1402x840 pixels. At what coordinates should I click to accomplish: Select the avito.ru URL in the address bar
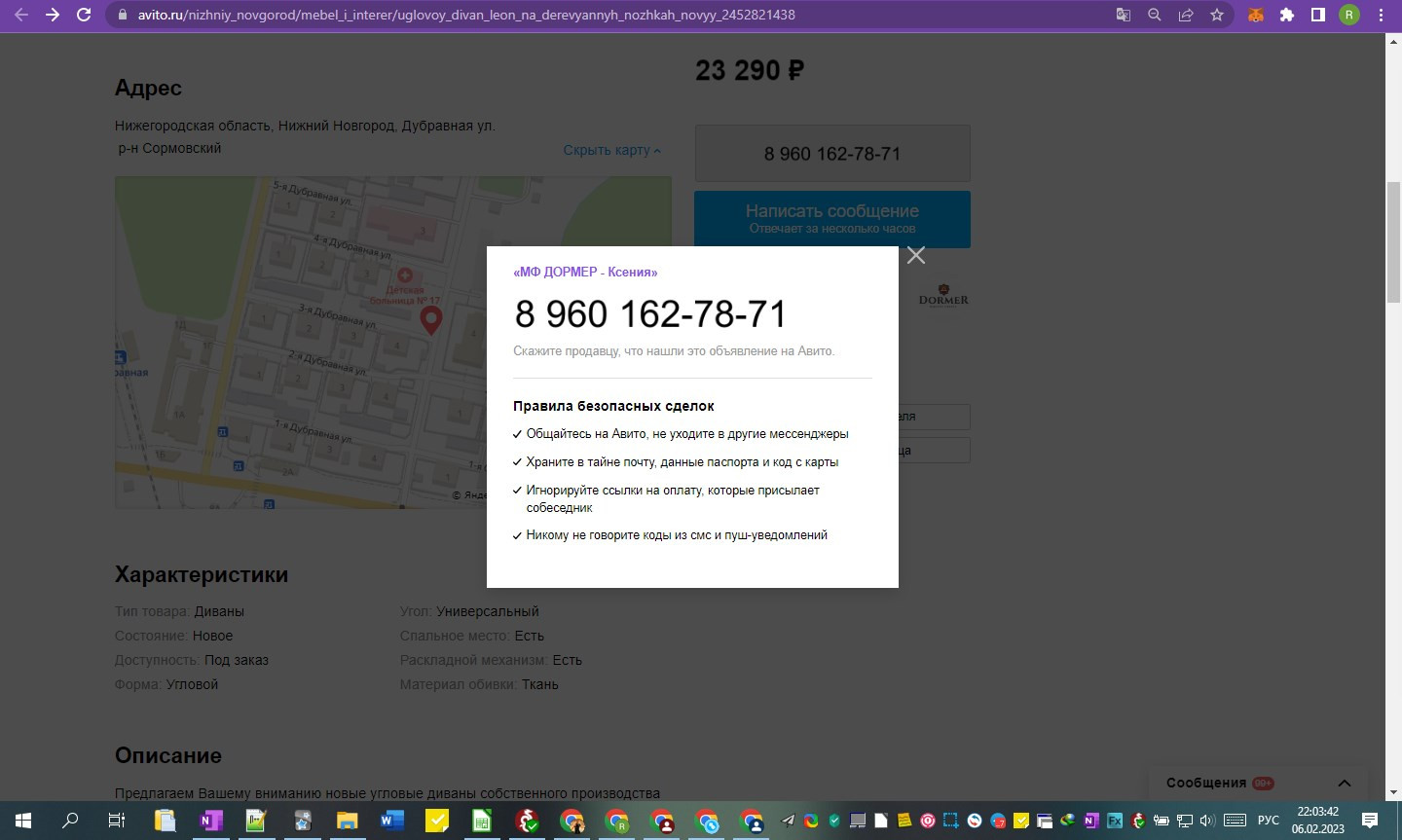point(466,16)
